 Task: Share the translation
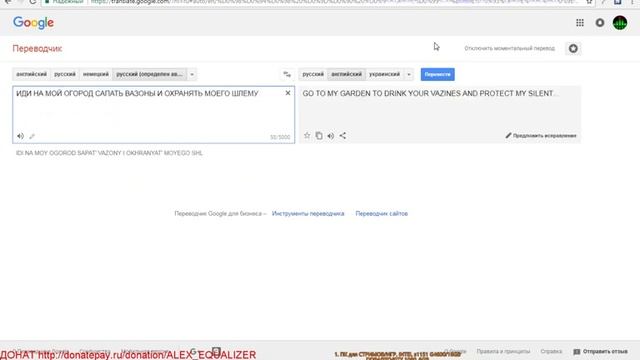tap(342, 136)
